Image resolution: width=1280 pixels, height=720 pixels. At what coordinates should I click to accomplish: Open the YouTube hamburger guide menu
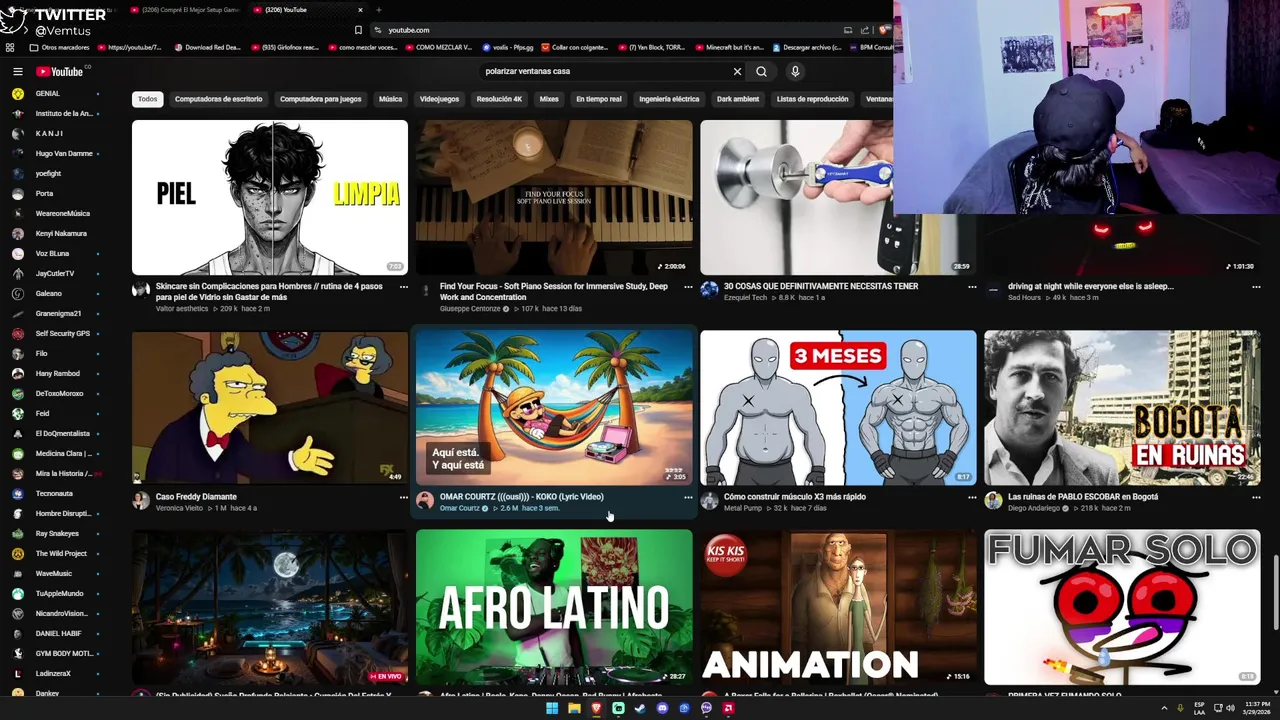point(17,71)
